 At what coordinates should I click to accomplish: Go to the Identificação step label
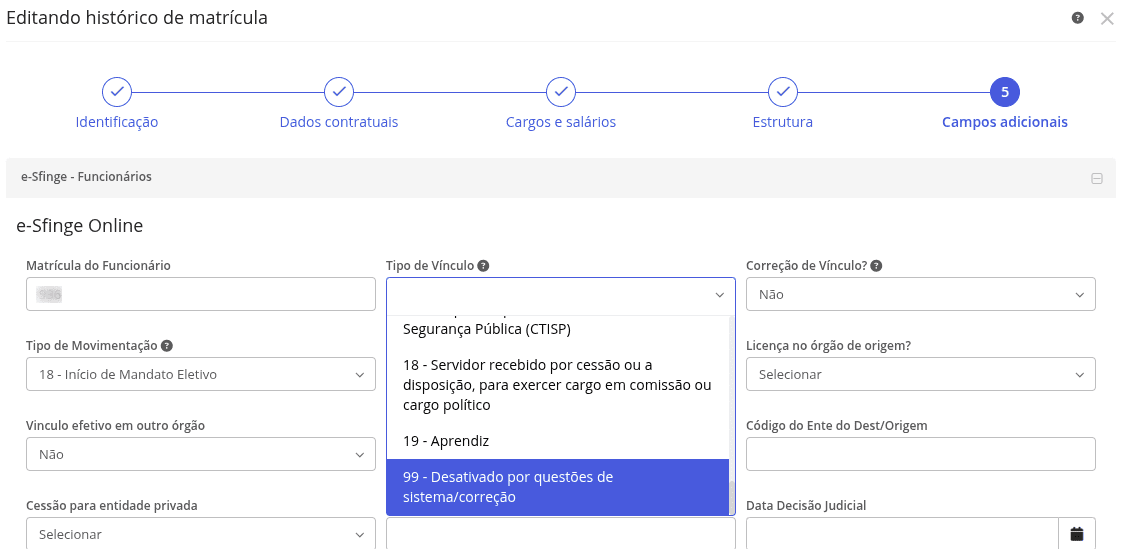[x=117, y=122]
